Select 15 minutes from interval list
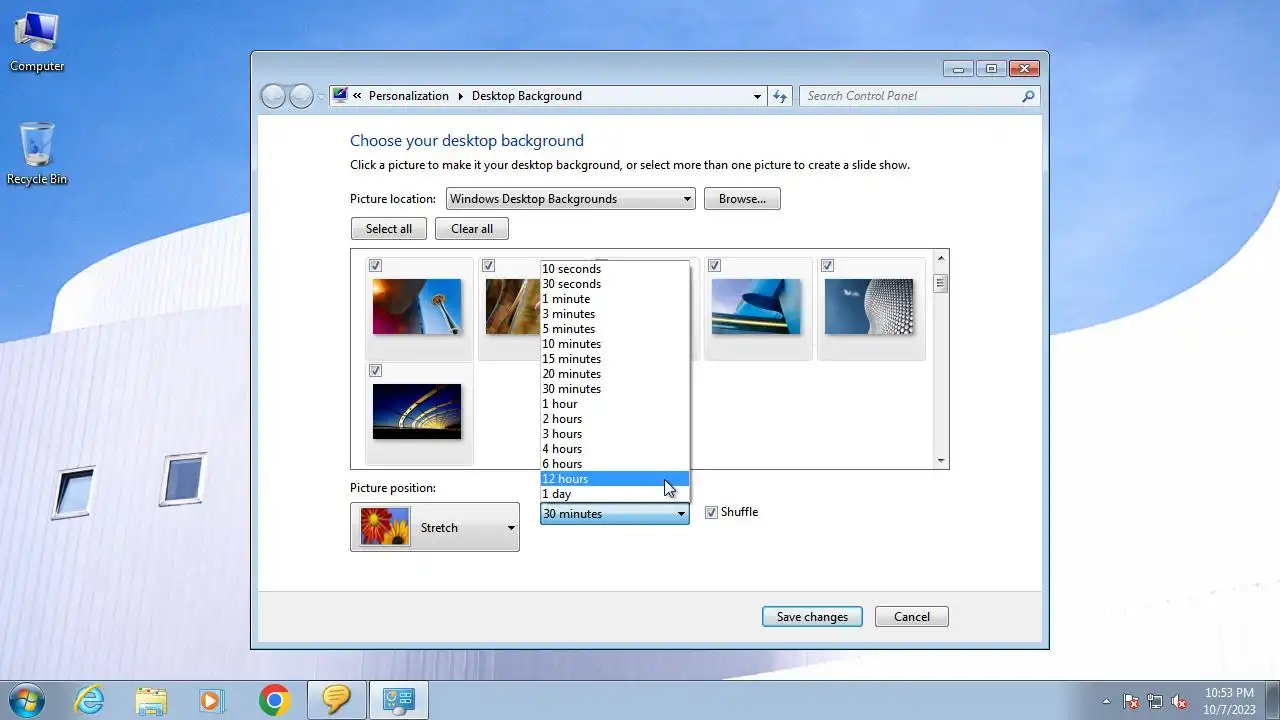The image size is (1280, 720). (x=614, y=359)
